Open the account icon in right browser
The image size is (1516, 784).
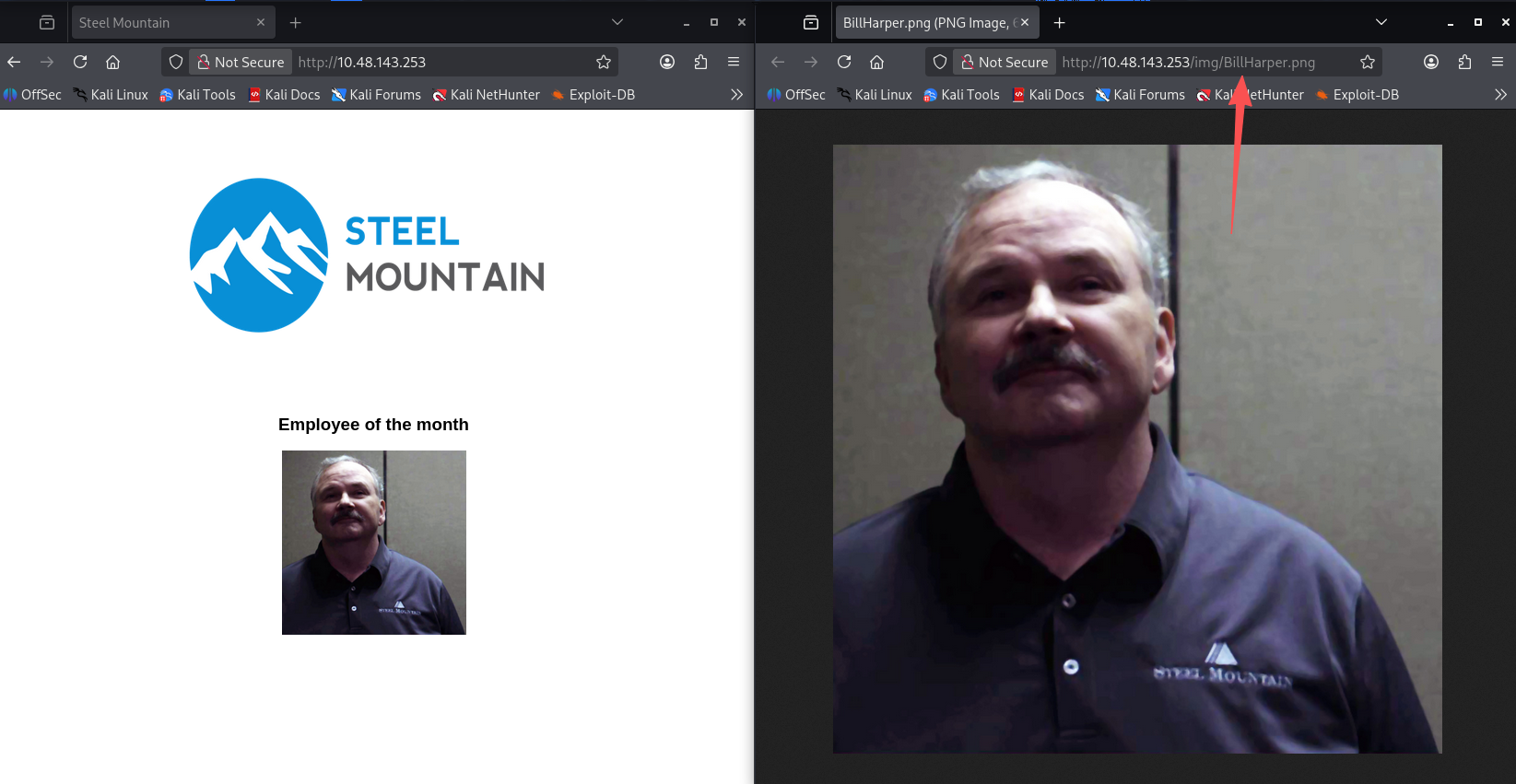tap(1430, 62)
